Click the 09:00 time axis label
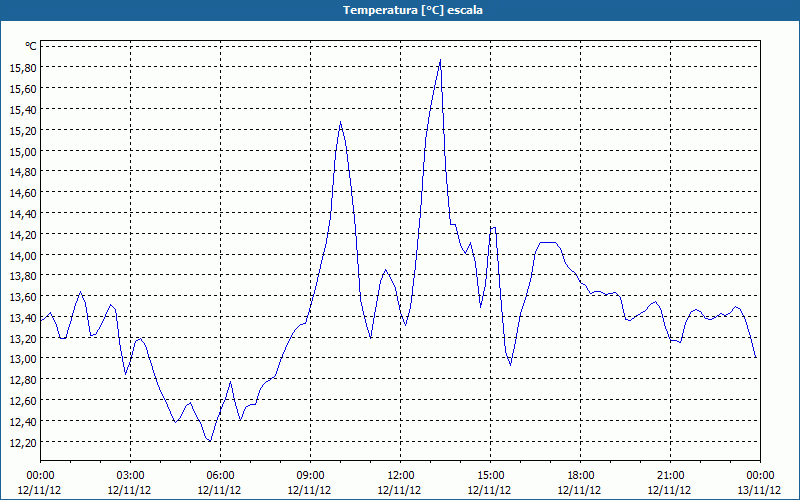This screenshot has height=500, width=800. tap(310, 475)
